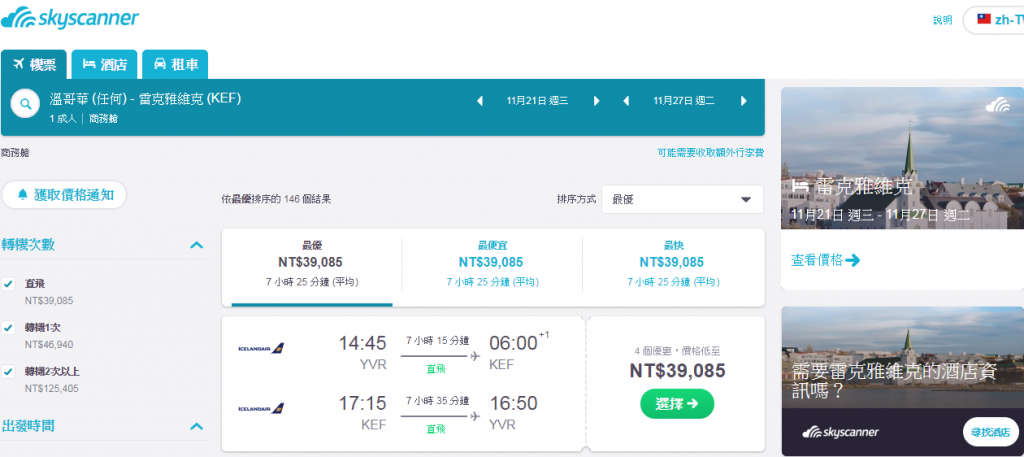Switch to the 機票 flights tab
Viewport: 1024px width, 457px height.
click(34, 64)
